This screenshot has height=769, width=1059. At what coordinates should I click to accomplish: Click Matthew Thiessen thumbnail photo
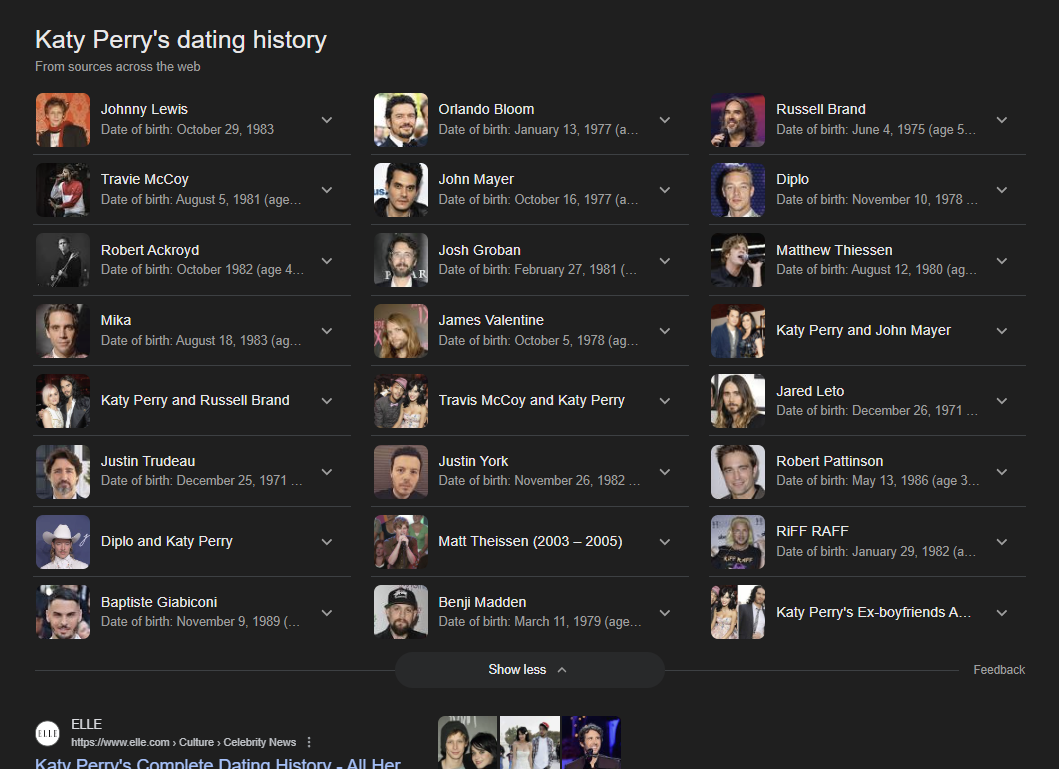(738, 261)
